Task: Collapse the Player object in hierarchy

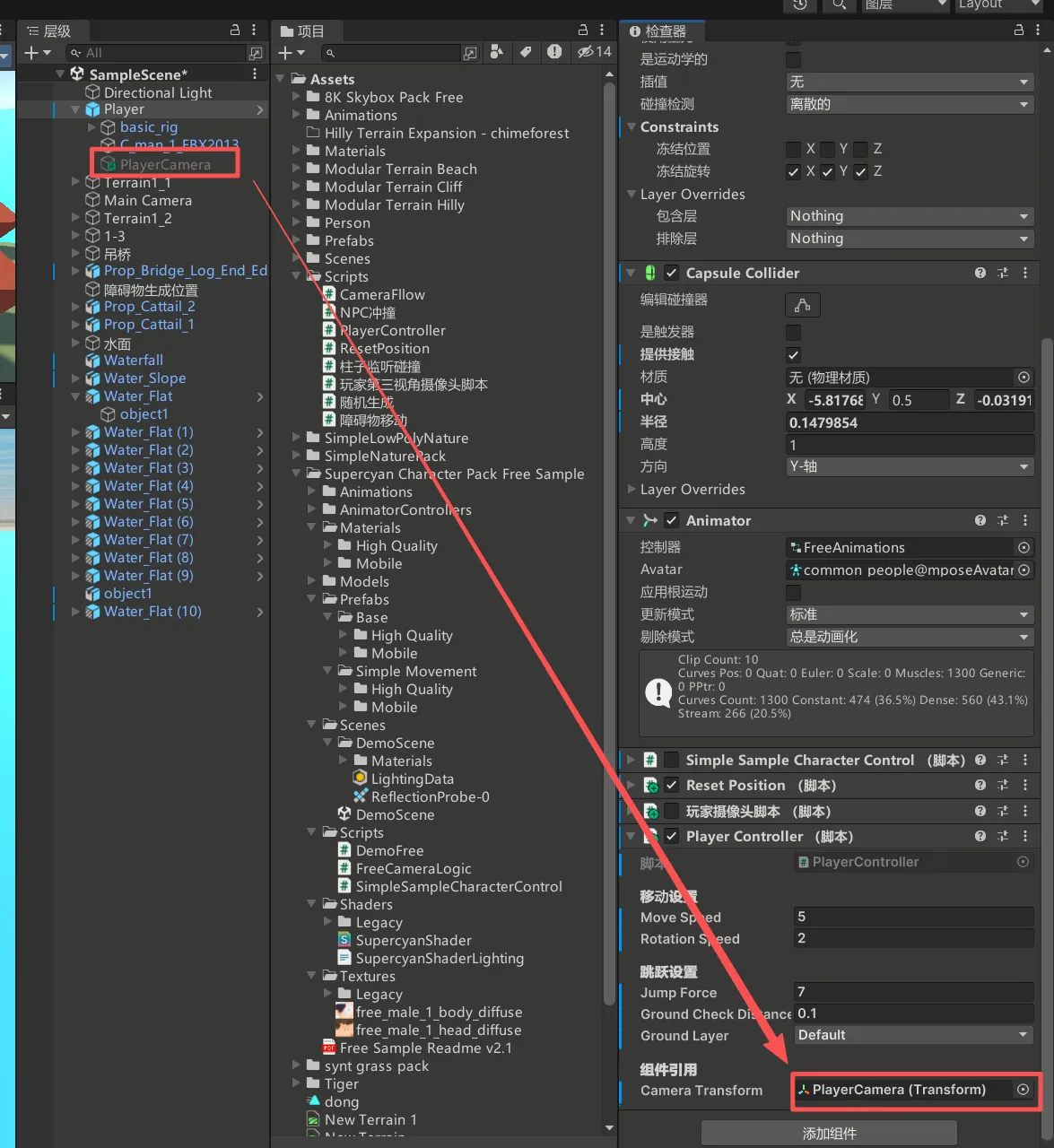Action: 76,109
